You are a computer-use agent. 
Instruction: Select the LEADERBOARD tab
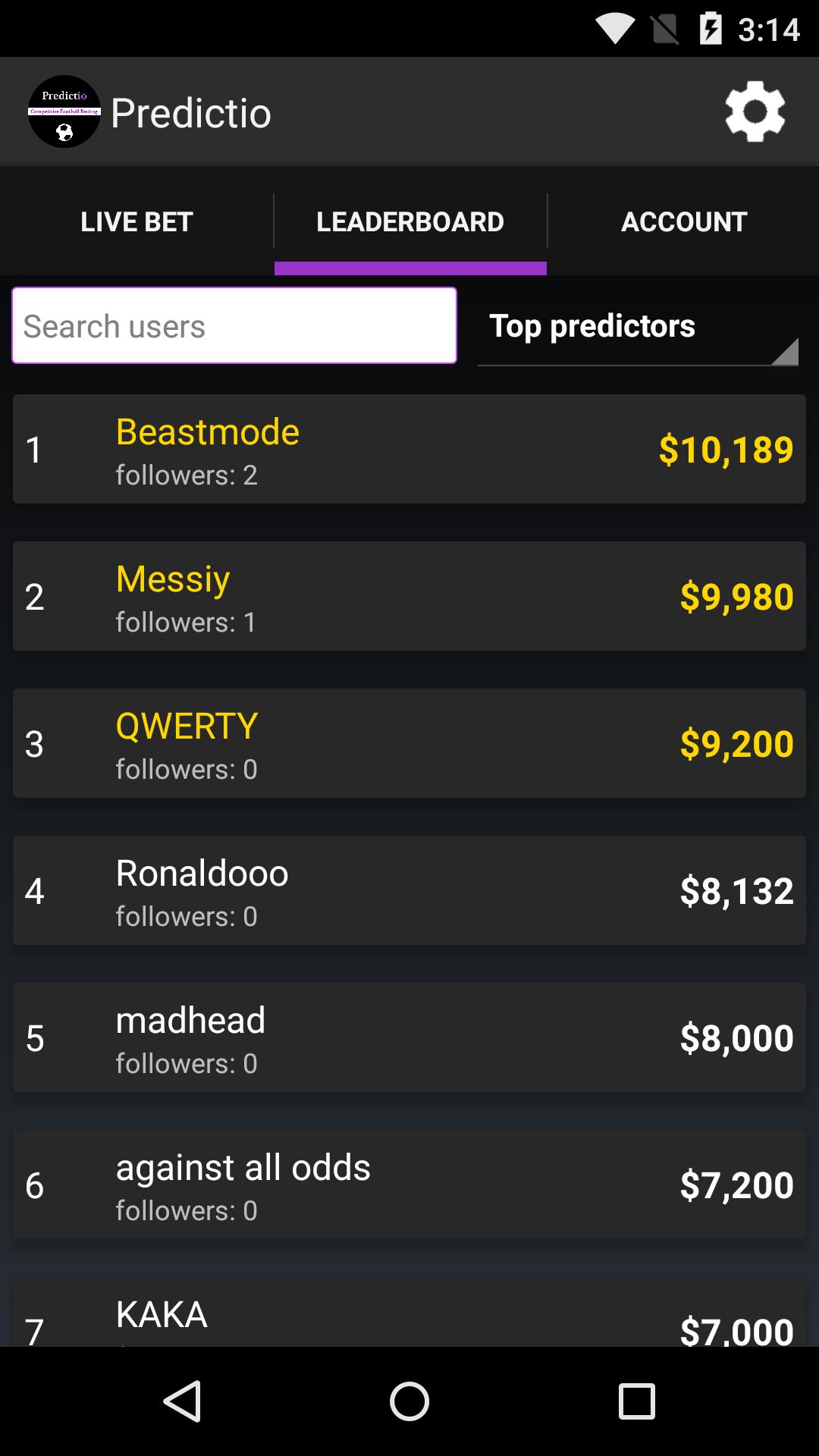point(409,221)
